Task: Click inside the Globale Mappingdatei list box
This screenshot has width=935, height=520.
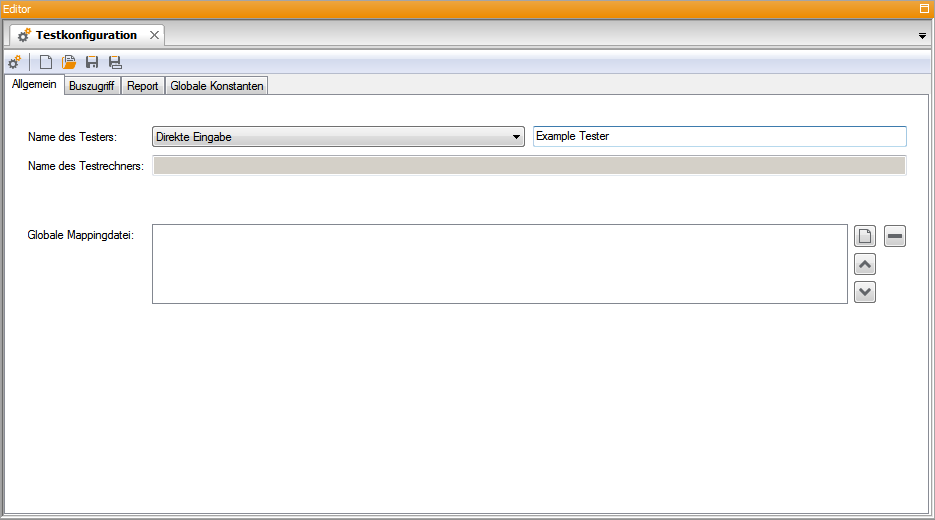Action: point(500,264)
